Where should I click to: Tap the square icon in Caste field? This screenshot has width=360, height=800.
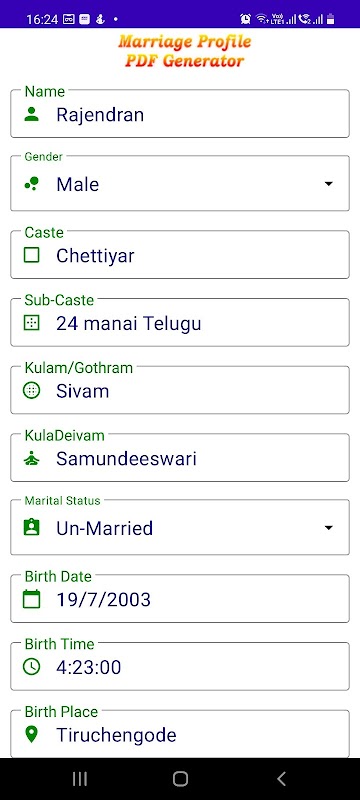click(32, 255)
